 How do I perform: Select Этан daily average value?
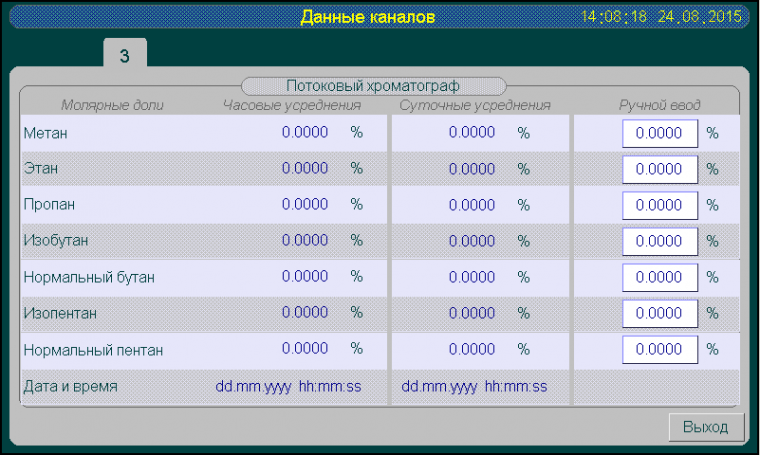click(472, 169)
